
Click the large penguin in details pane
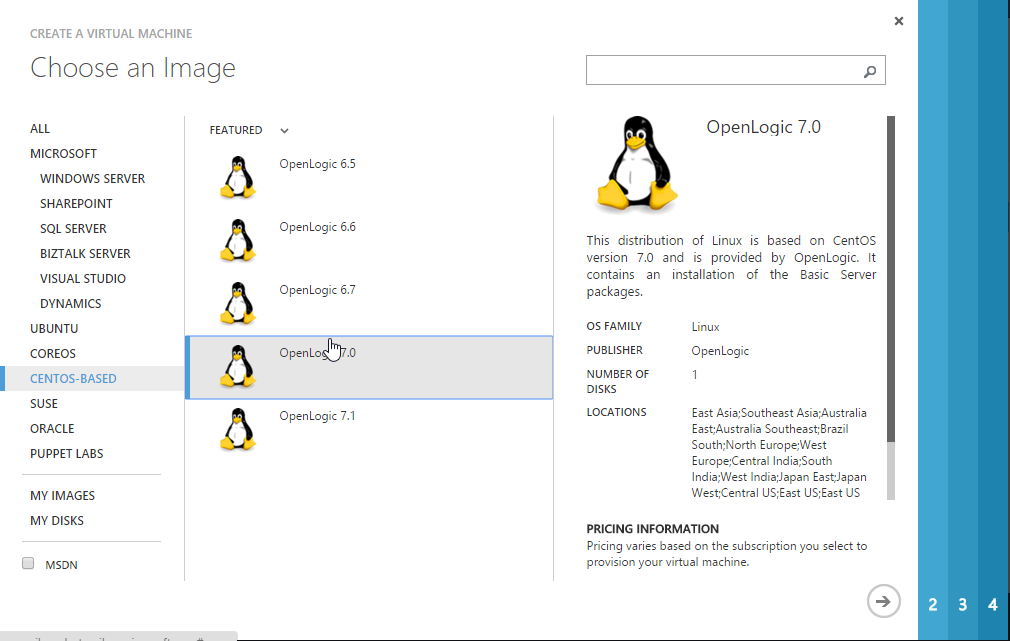636,164
